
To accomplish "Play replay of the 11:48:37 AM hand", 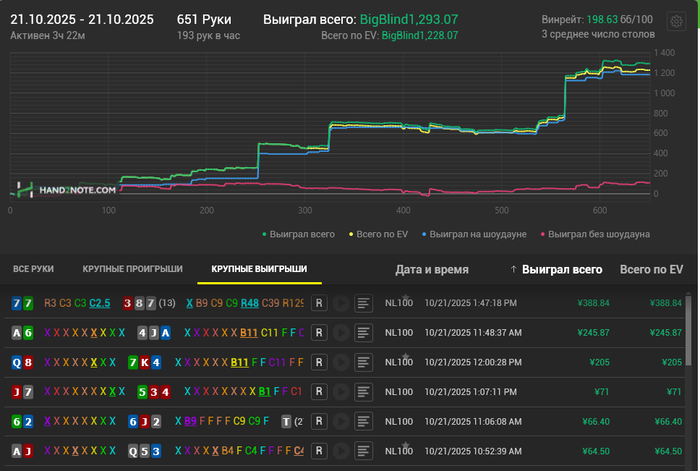I will coord(341,332).
